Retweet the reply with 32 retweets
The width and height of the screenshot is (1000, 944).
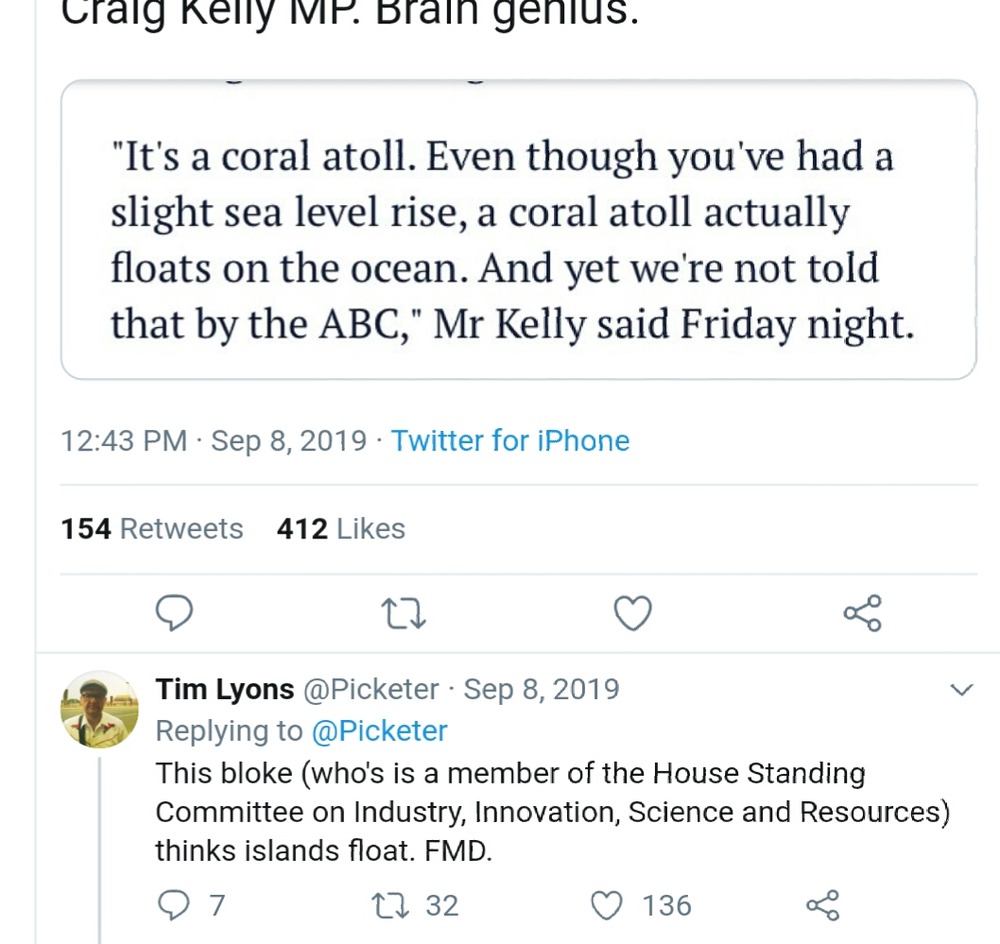click(385, 905)
